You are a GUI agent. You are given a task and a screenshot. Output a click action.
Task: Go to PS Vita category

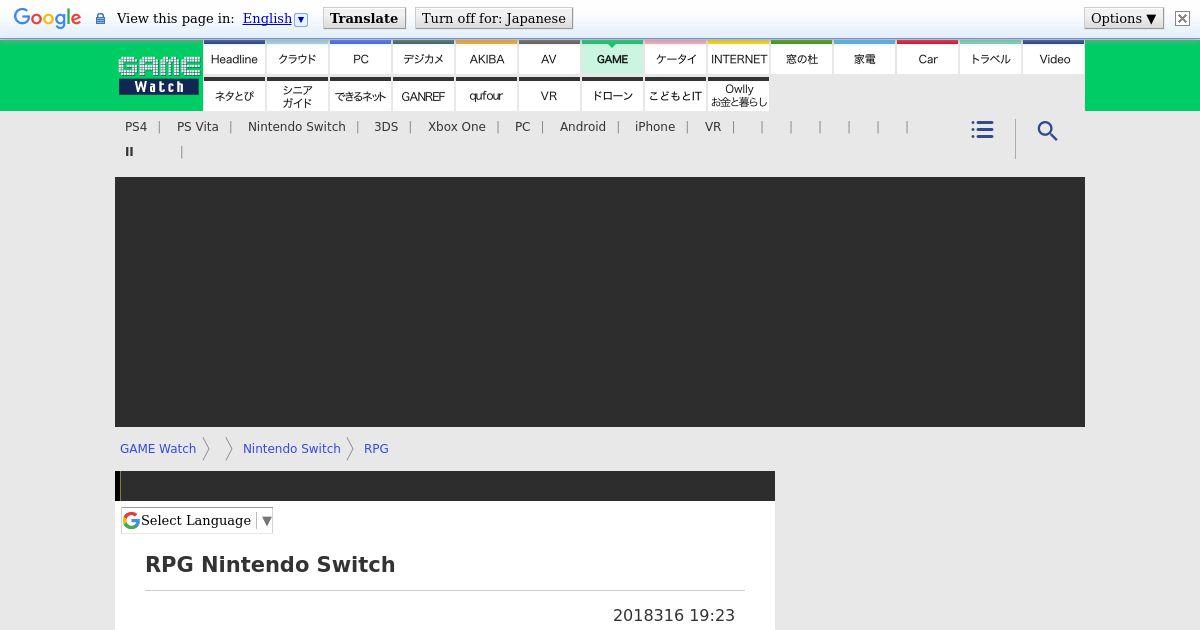click(197, 127)
